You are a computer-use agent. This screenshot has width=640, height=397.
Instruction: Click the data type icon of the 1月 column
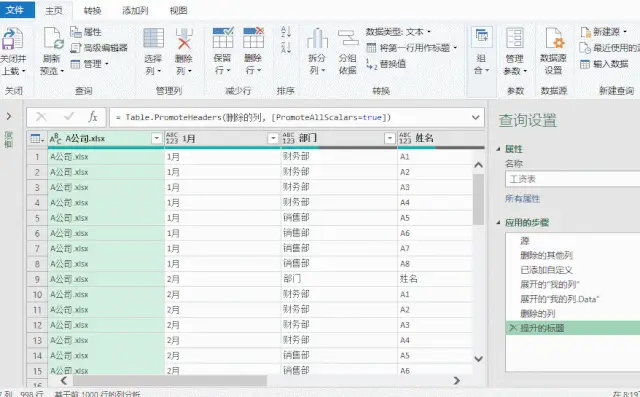tap(172, 138)
